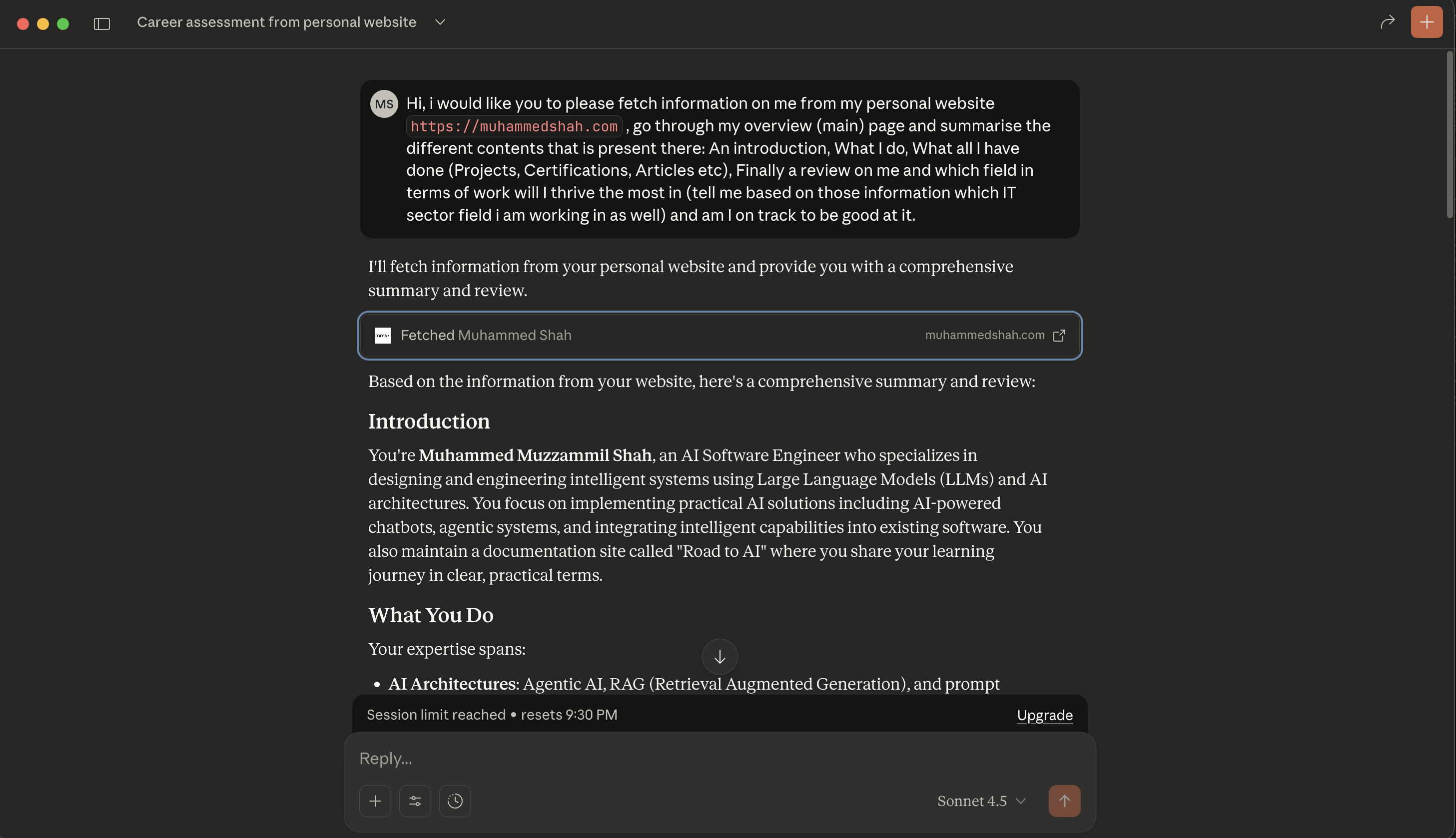
Task: Click the vertical scrollbar thumb
Action: [1449, 135]
